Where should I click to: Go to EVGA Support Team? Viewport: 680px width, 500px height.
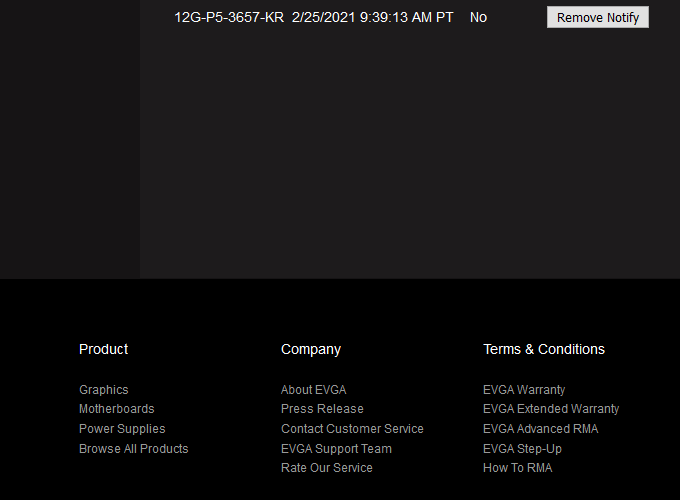pos(336,449)
